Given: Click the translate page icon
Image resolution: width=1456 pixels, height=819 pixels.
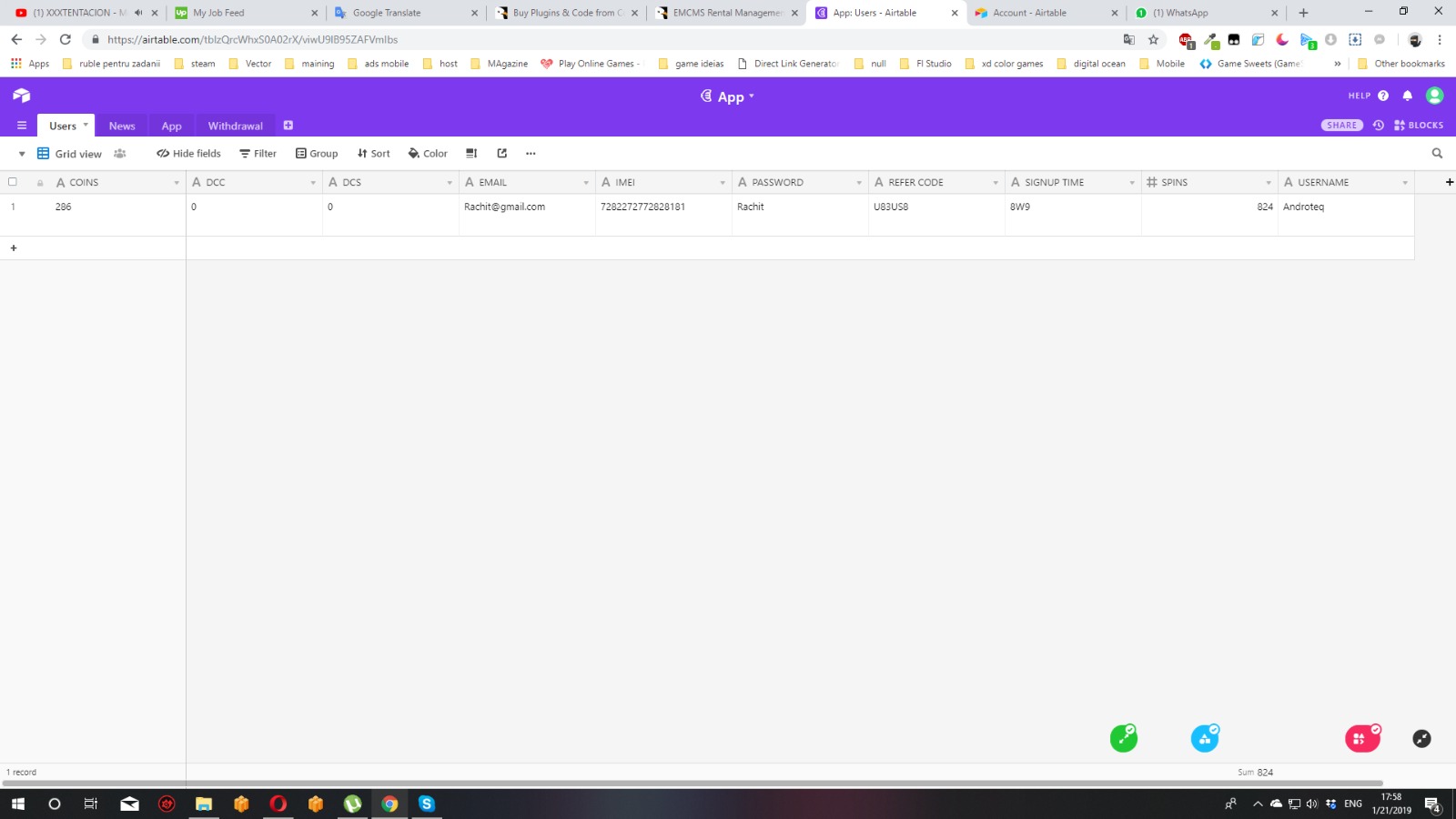Looking at the screenshot, I should 1129,40.
